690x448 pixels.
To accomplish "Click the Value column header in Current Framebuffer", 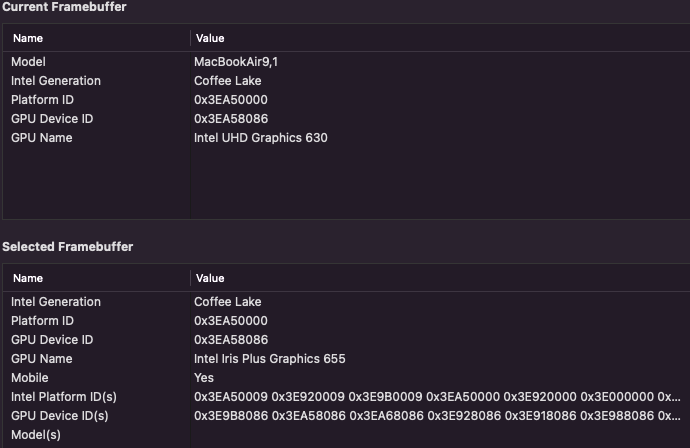I will click(440, 38).
